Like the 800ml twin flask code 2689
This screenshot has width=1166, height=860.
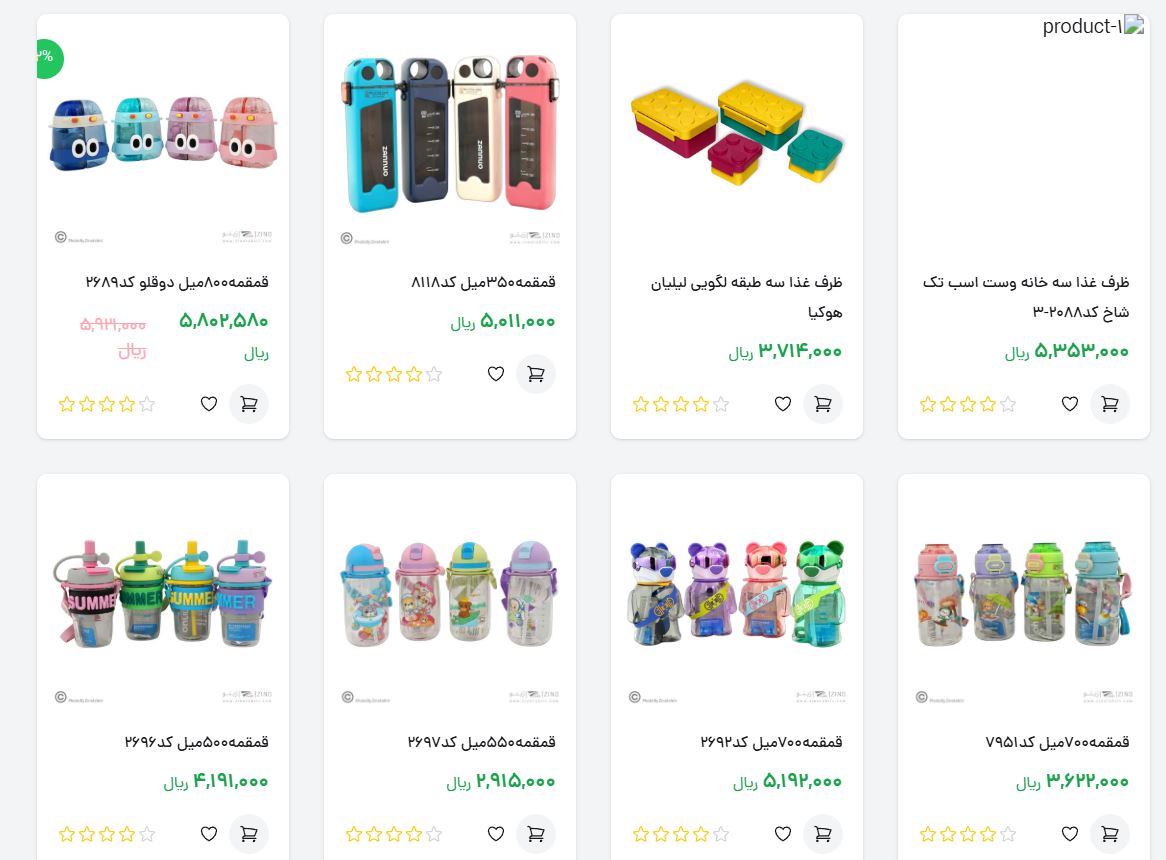coord(209,404)
